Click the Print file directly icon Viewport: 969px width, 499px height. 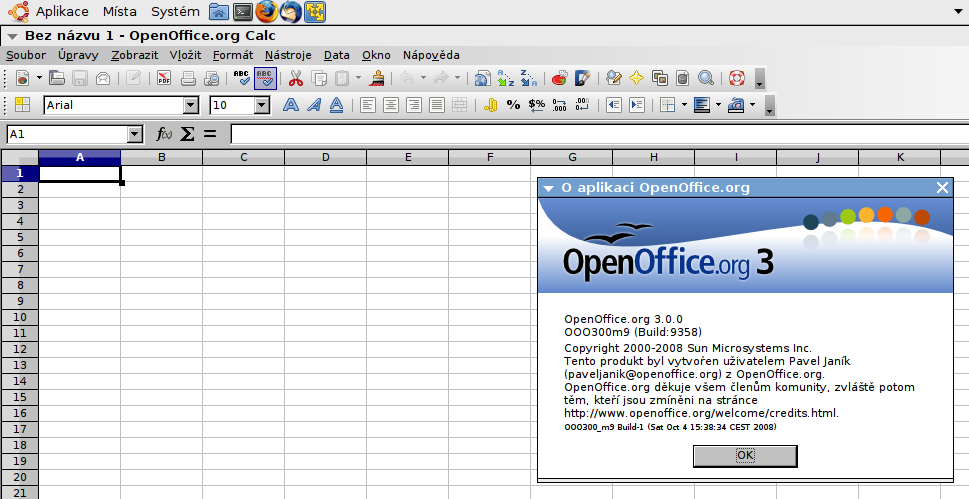point(188,79)
